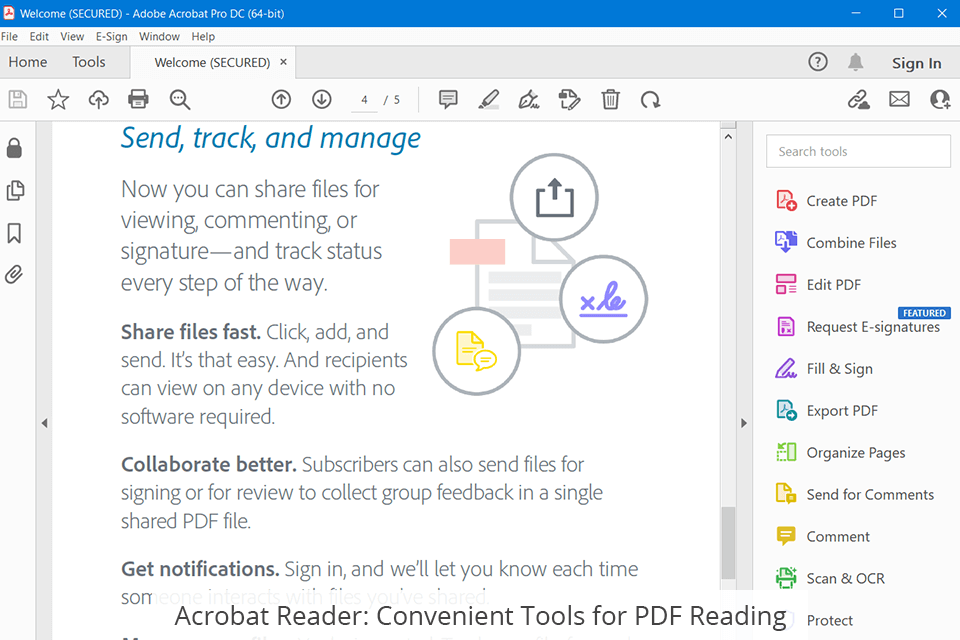Open the Help menu

pyautogui.click(x=203, y=36)
